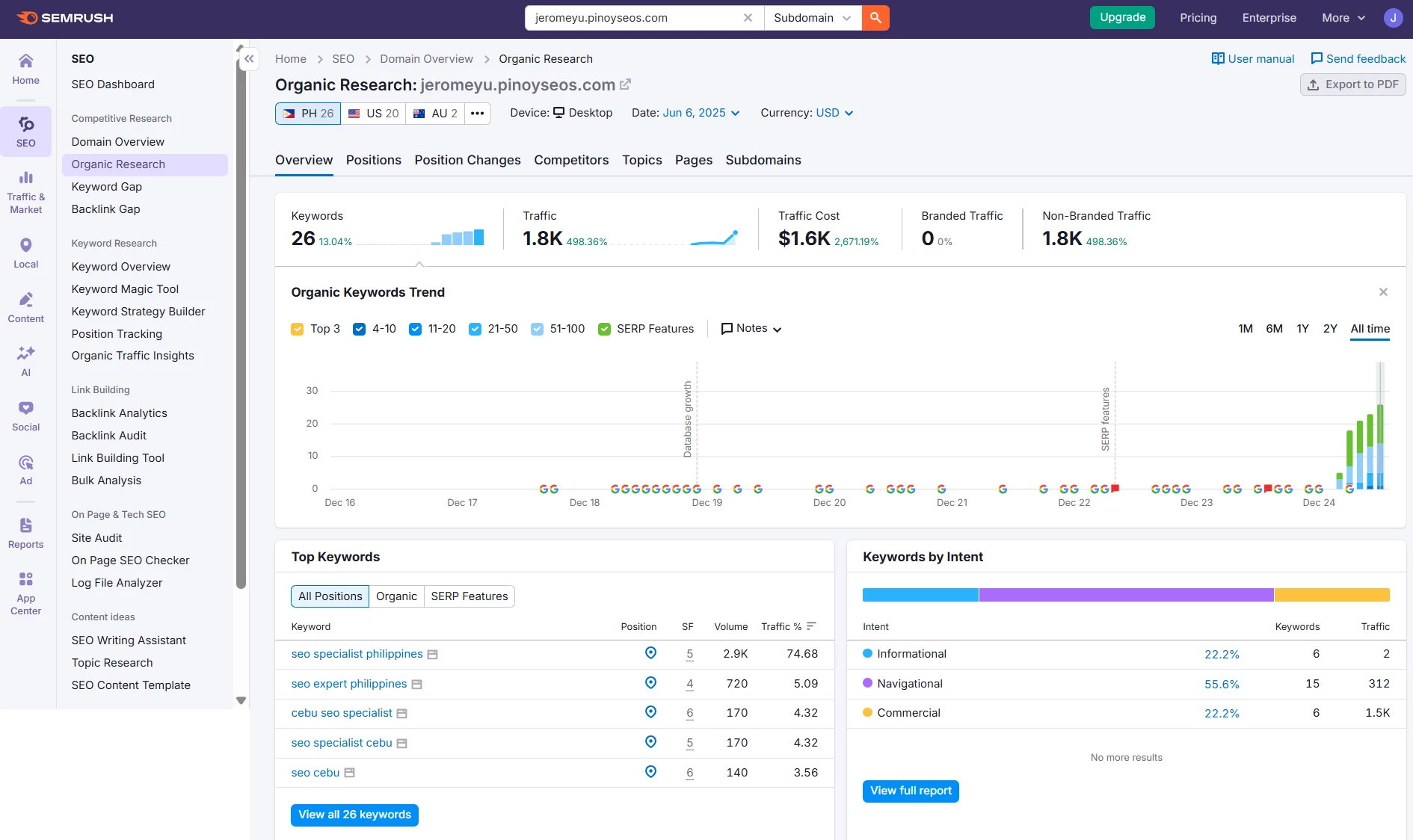
Task: Open Local sidebar section
Action: tap(25, 253)
